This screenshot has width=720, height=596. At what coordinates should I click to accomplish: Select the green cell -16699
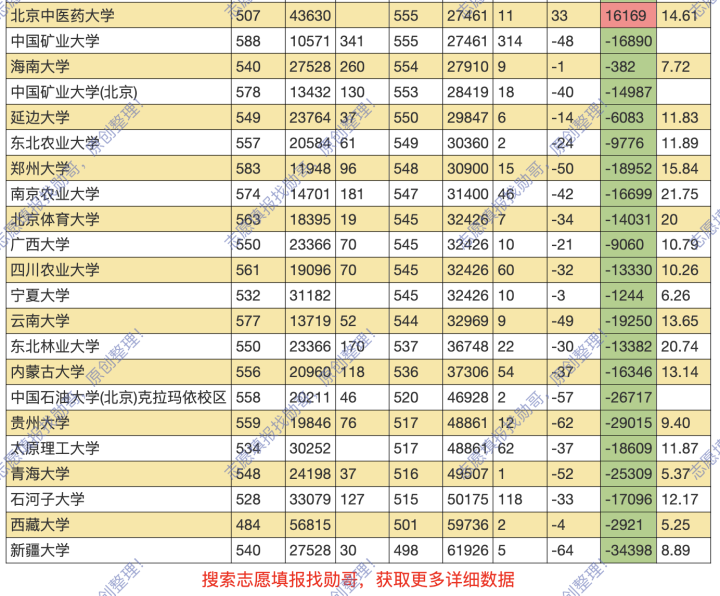click(x=628, y=194)
